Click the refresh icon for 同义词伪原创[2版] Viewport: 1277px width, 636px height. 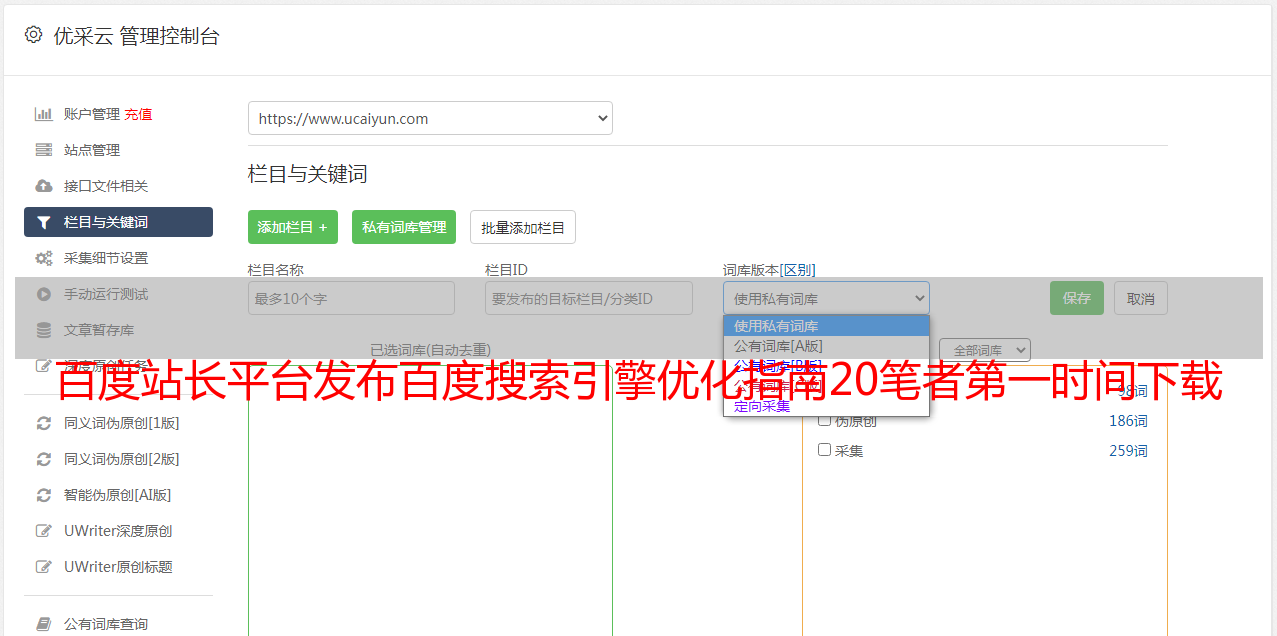(x=44, y=459)
